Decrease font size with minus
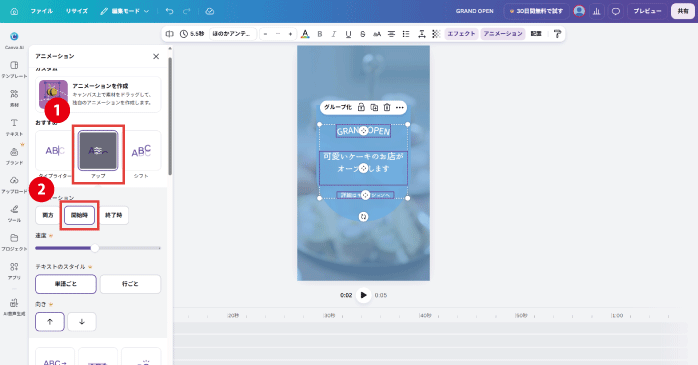This screenshot has height=365, width=698. tap(266, 34)
